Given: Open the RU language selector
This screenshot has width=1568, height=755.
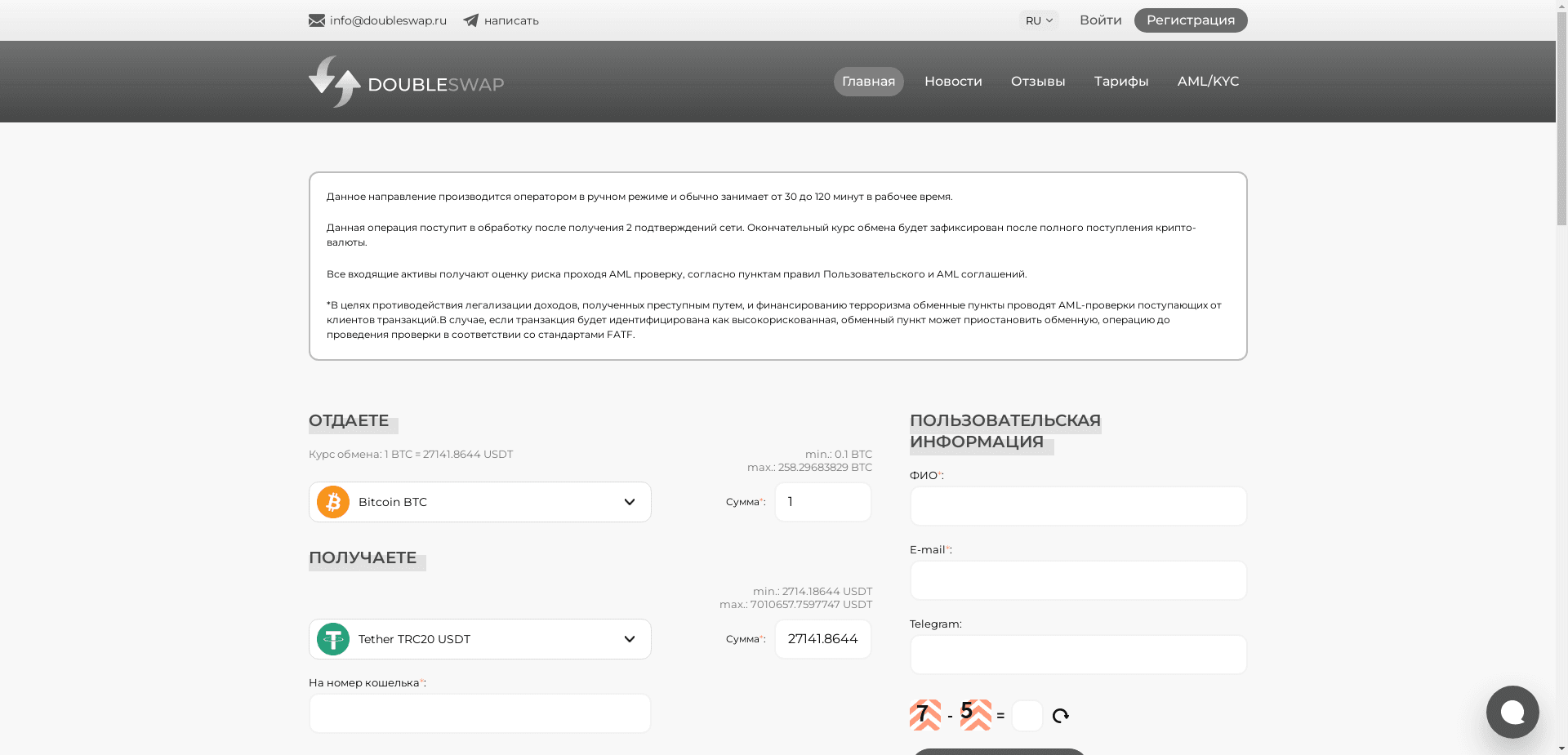Looking at the screenshot, I should pyautogui.click(x=1038, y=20).
